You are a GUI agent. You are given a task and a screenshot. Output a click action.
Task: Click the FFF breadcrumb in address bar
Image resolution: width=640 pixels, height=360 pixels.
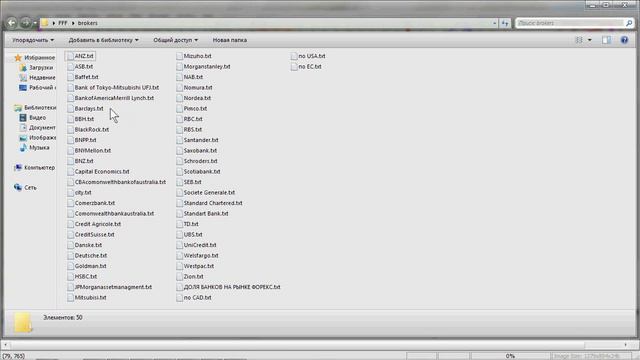click(62, 23)
